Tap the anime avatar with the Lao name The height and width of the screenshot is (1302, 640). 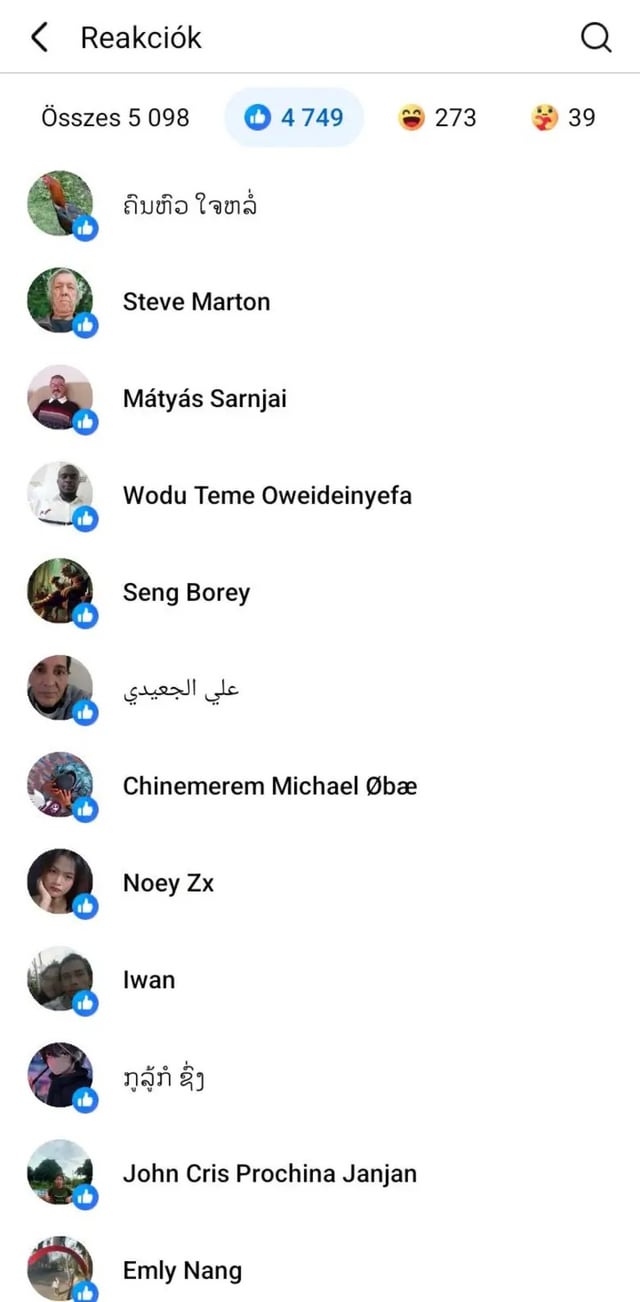60,1076
